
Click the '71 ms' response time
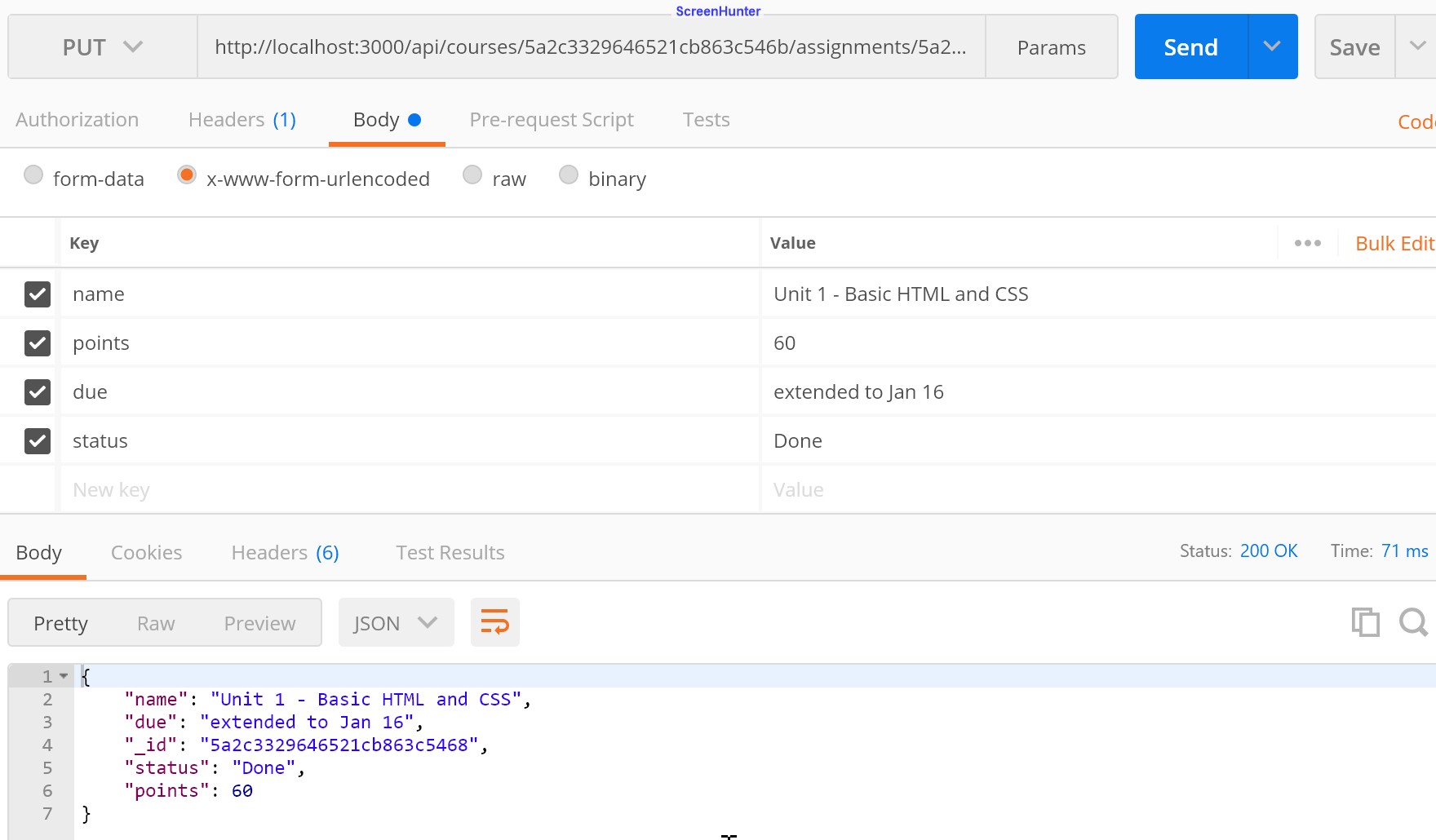[x=1404, y=551]
